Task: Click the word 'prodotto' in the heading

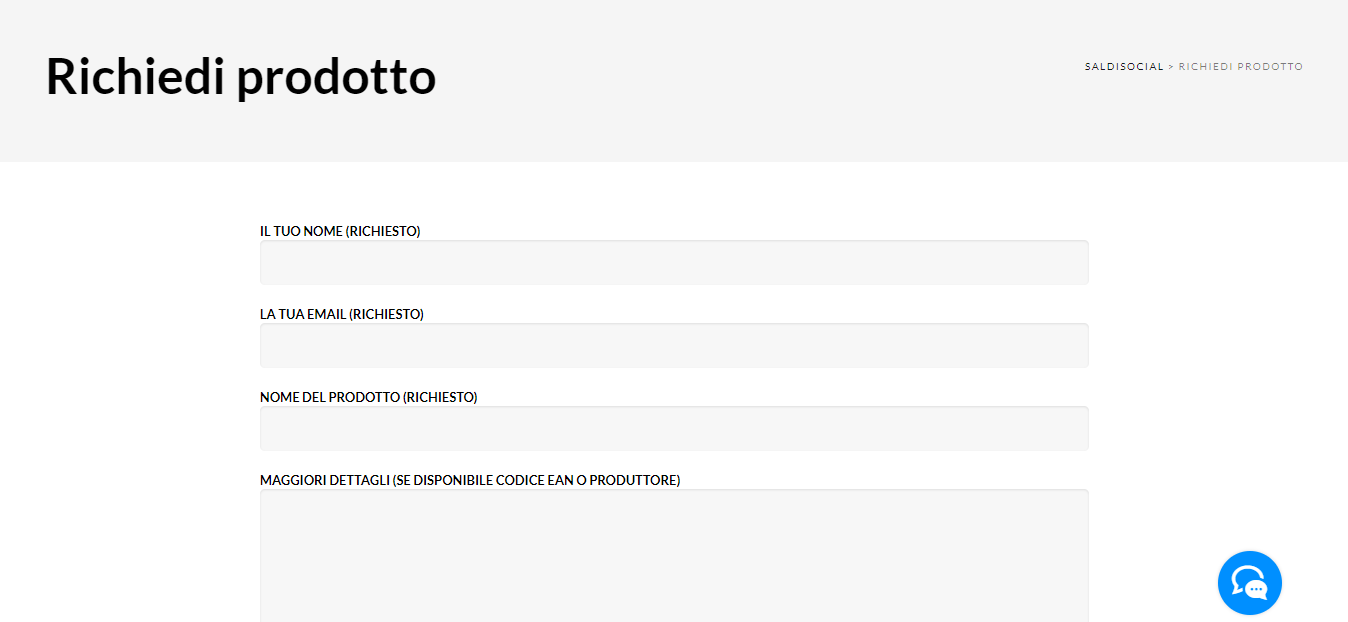Action: pyautogui.click(x=337, y=78)
